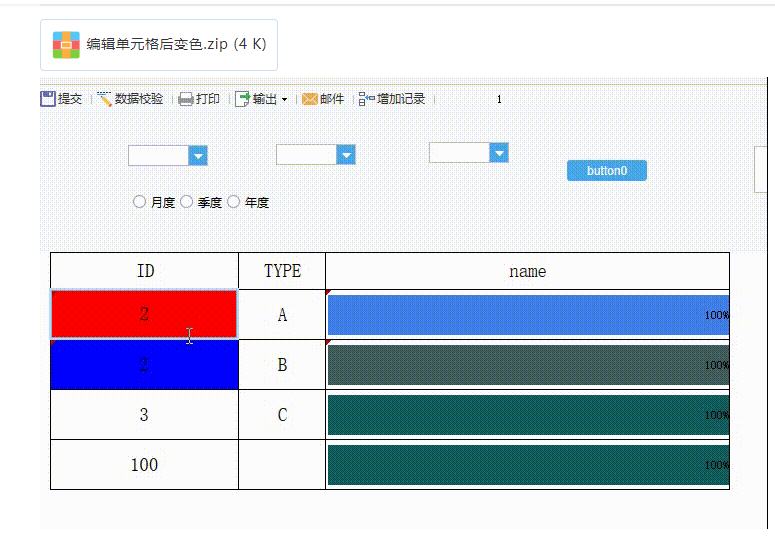The height and width of the screenshot is (544, 775).
Task: Select the red ID cell in row A
Action: tap(144, 314)
